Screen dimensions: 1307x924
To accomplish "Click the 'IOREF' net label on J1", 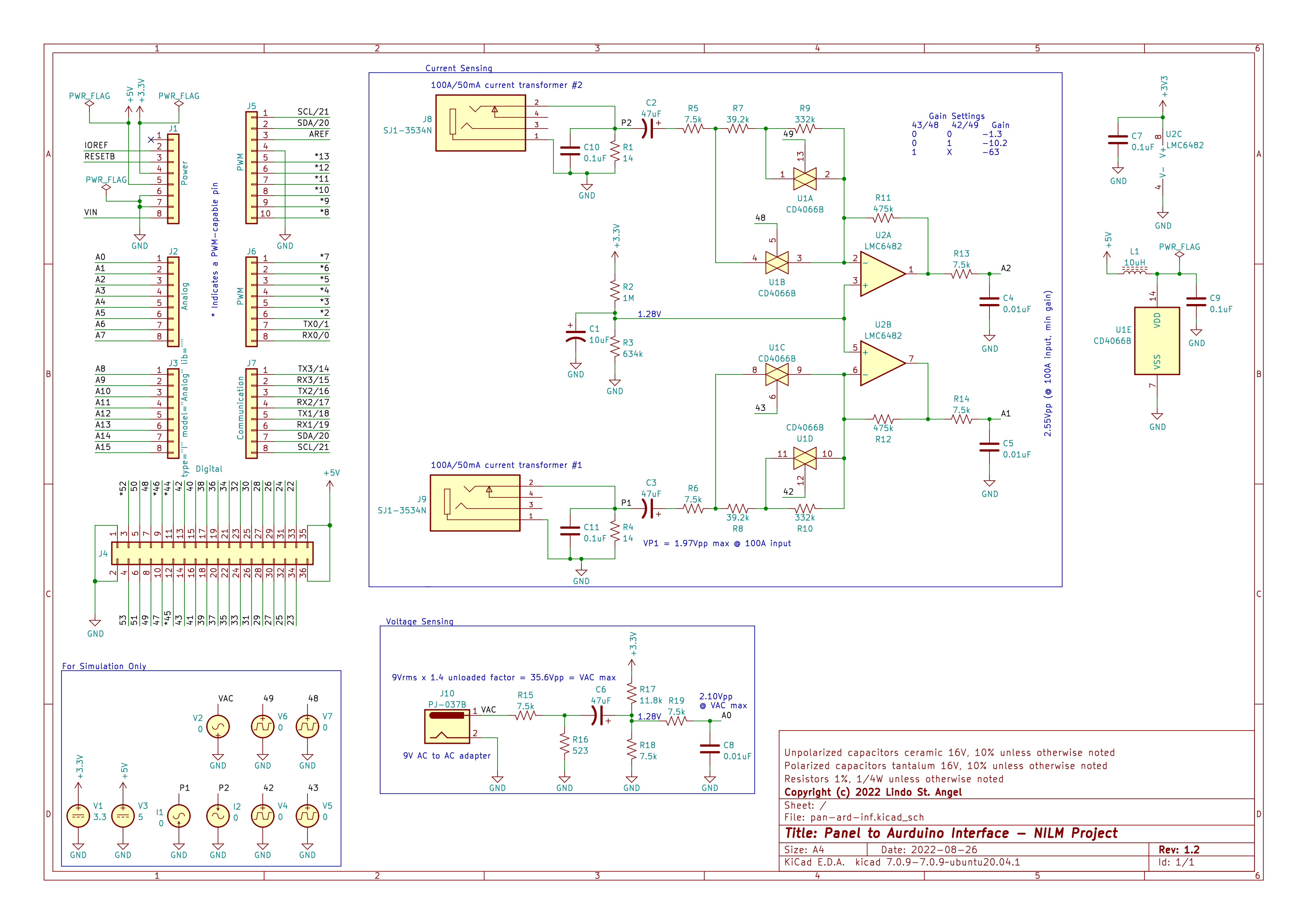I will 96,145.
